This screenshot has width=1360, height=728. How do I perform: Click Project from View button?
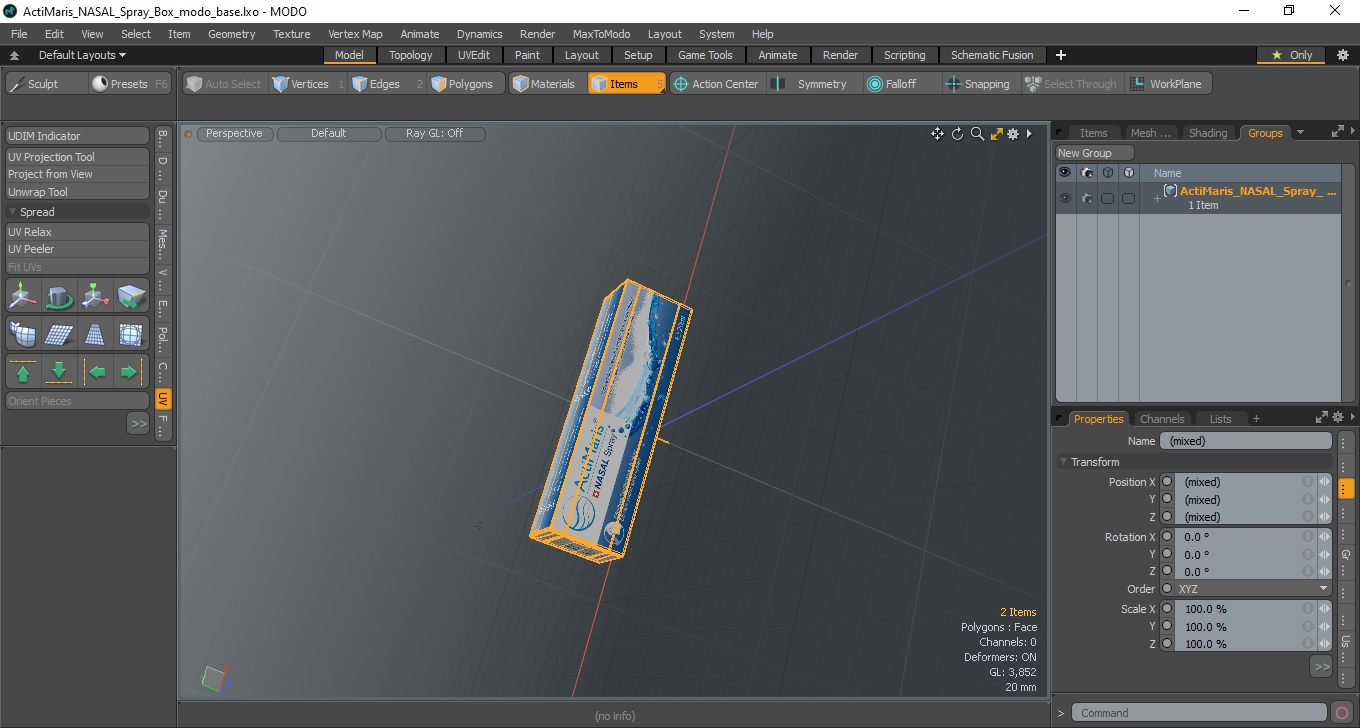(78, 174)
